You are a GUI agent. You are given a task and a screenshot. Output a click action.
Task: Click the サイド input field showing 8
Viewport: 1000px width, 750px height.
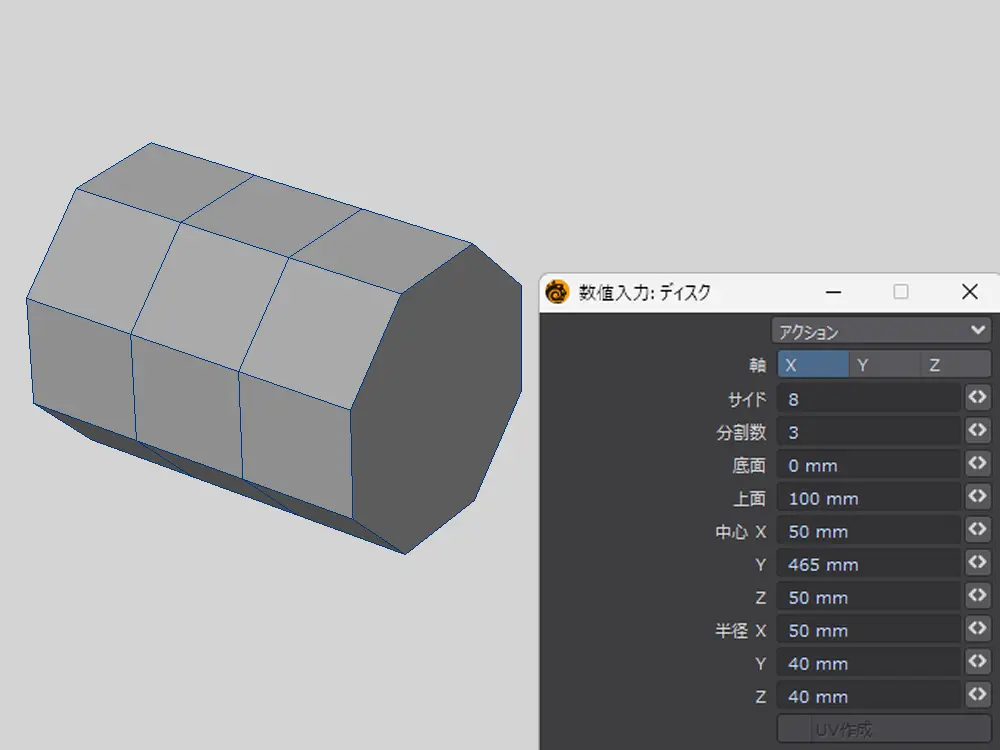coord(868,399)
